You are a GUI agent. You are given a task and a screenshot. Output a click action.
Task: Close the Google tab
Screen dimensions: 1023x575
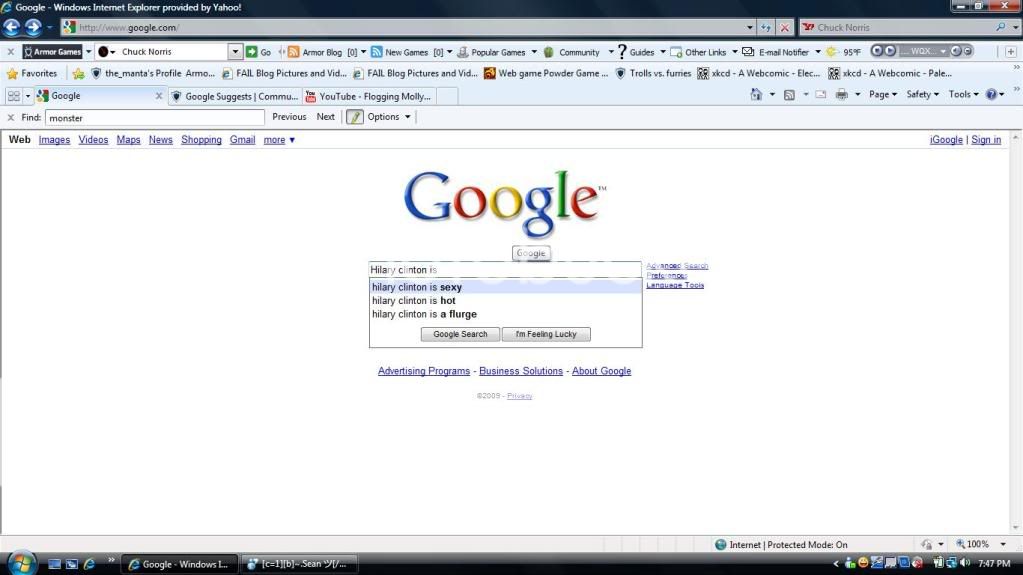[x=159, y=96]
